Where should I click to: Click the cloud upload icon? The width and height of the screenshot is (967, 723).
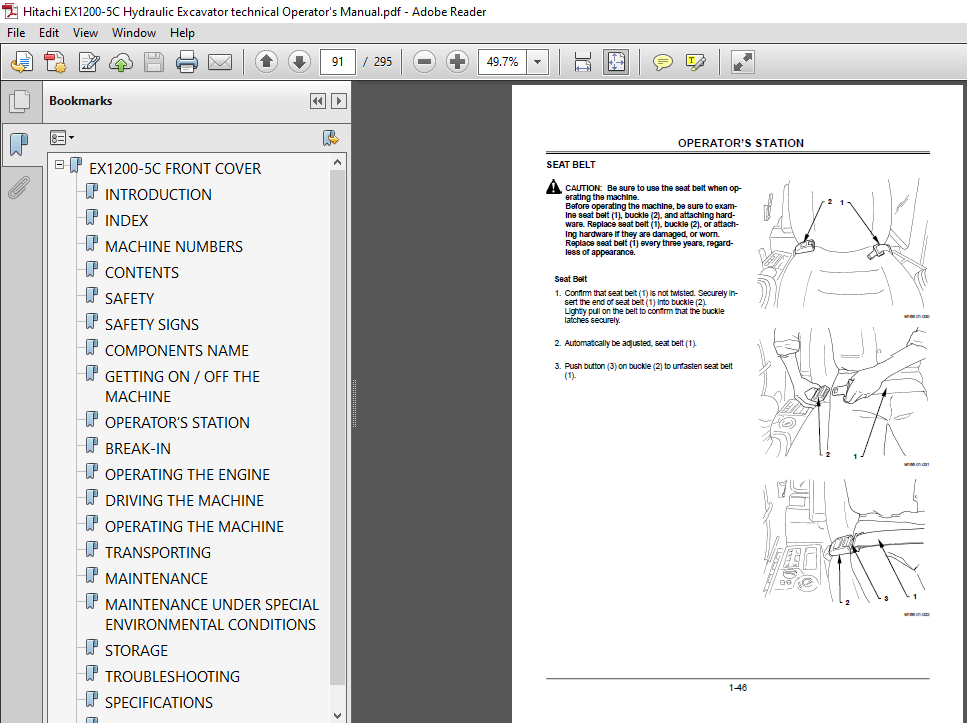pos(121,62)
